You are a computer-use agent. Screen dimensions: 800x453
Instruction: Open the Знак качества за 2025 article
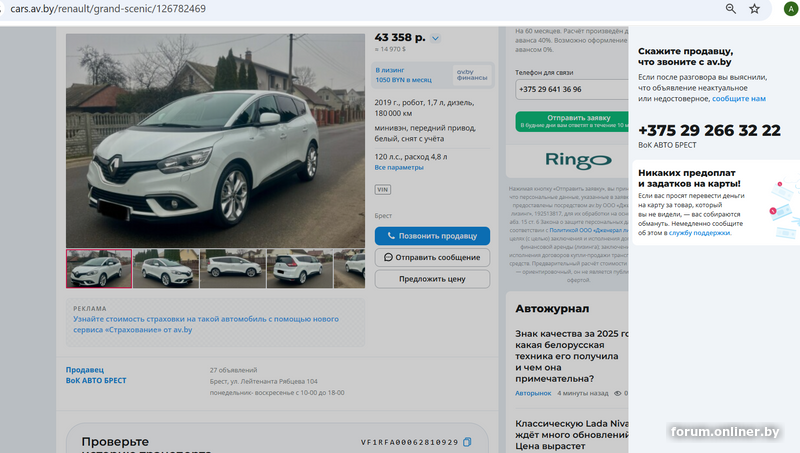click(x=571, y=356)
